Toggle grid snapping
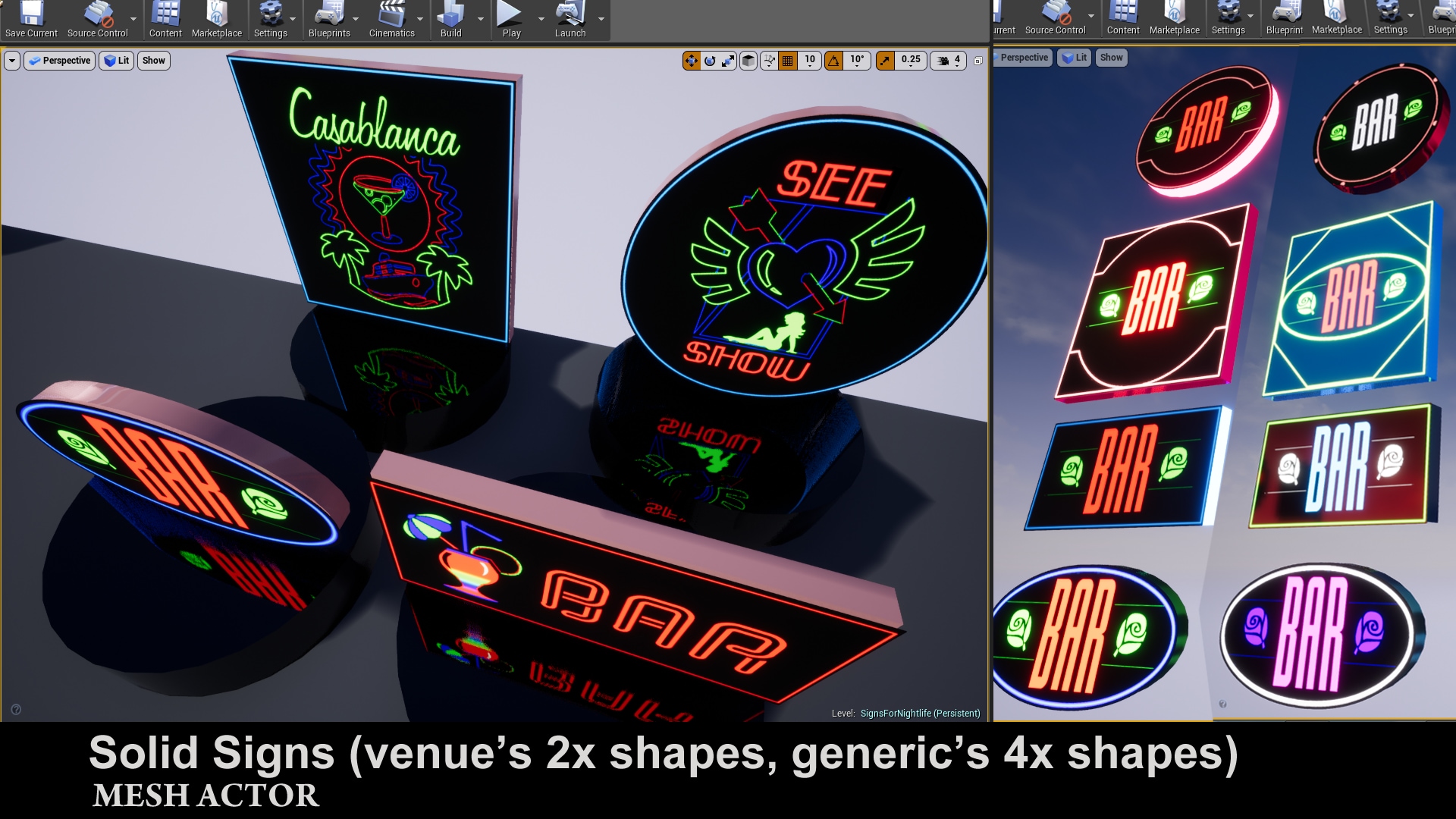The width and height of the screenshot is (1456, 819). [x=788, y=61]
